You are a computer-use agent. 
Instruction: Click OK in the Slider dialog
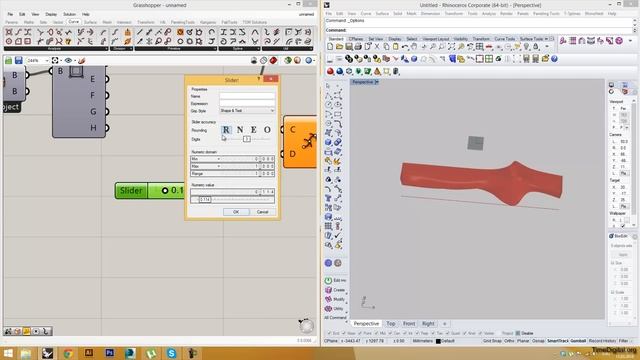coord(236,212)
